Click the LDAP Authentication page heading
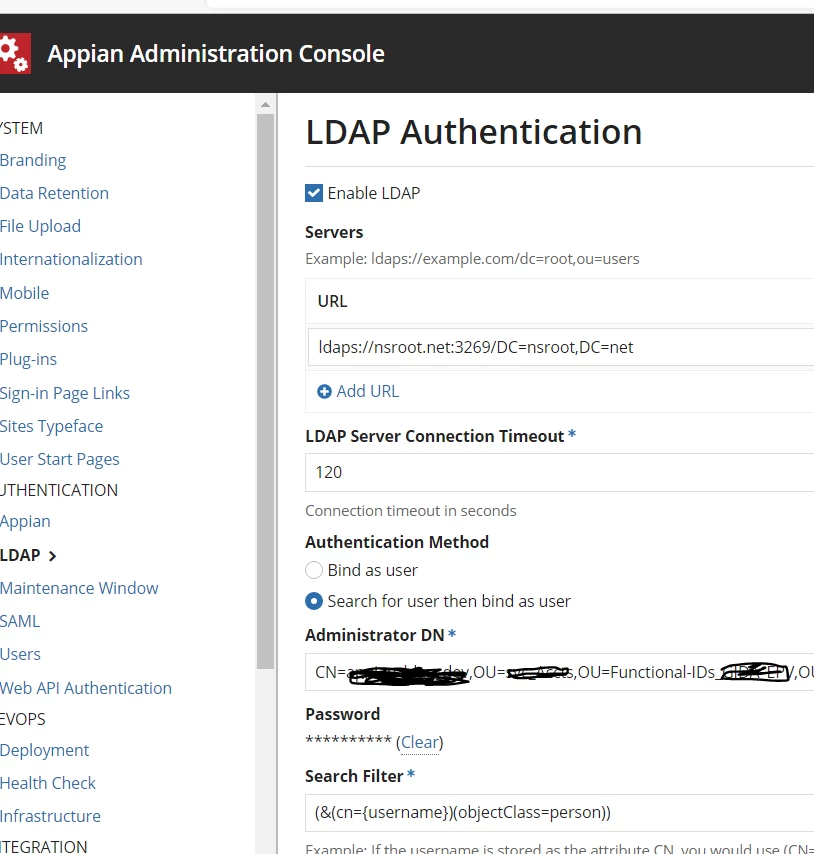The image size is (814, 854). (474, 132)
